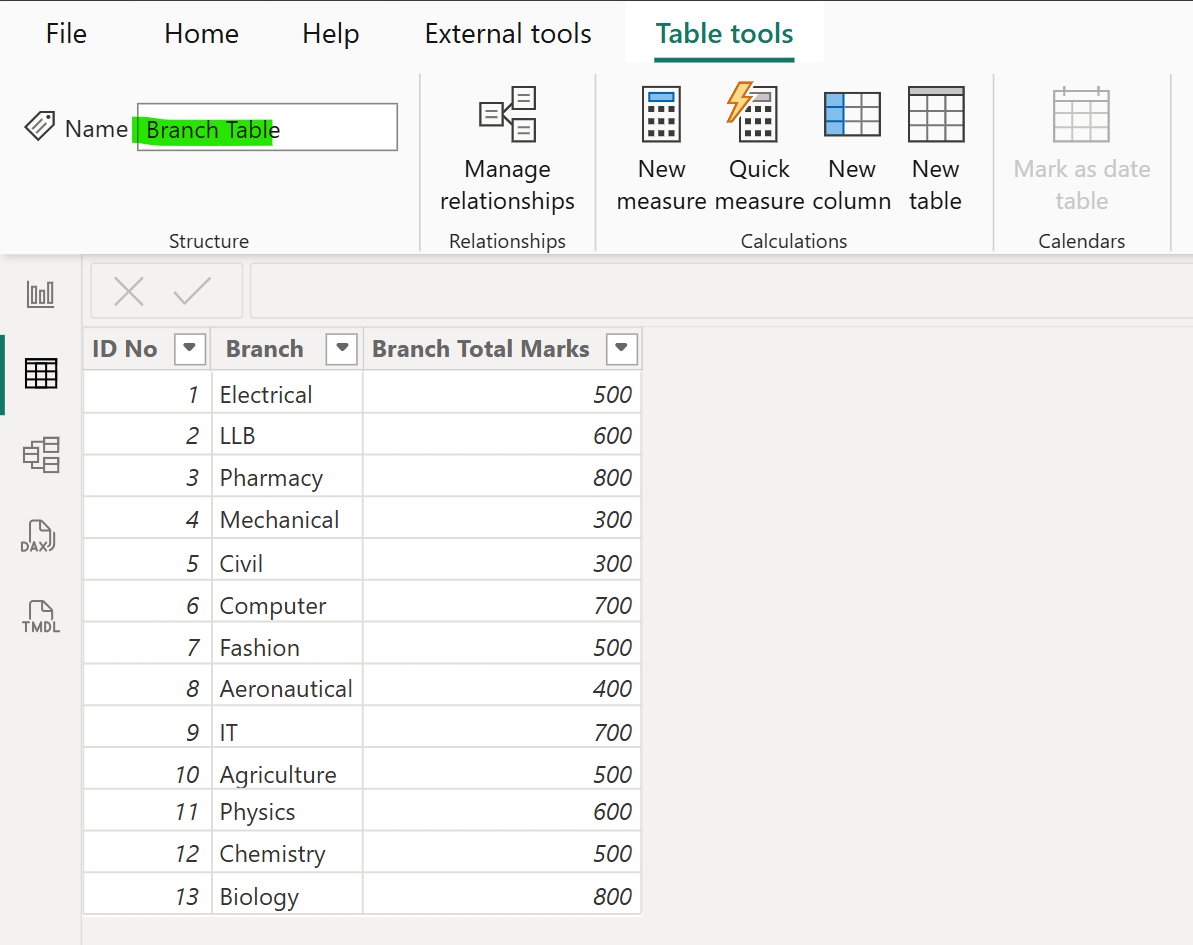This screenshot has width=1193, height=945.
Task: Switch to Model view in the sidebar
Action: tap(40, 455)
